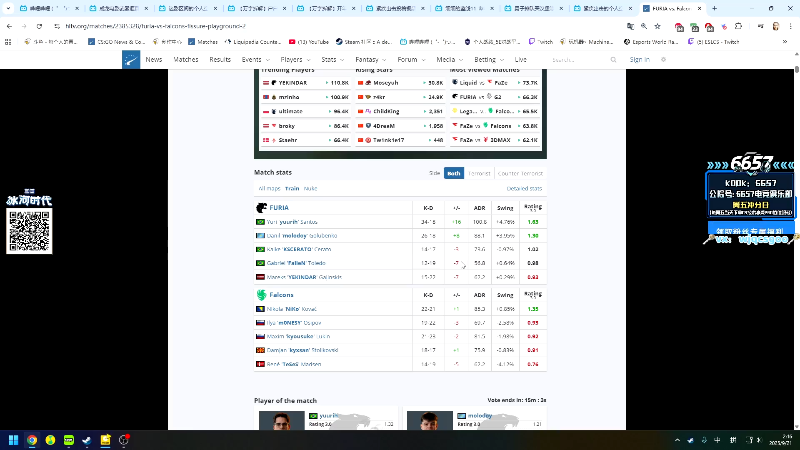800x450 pixels.
Task: Select the Counter-Terrorist side filter
Action: click(520, 173)
